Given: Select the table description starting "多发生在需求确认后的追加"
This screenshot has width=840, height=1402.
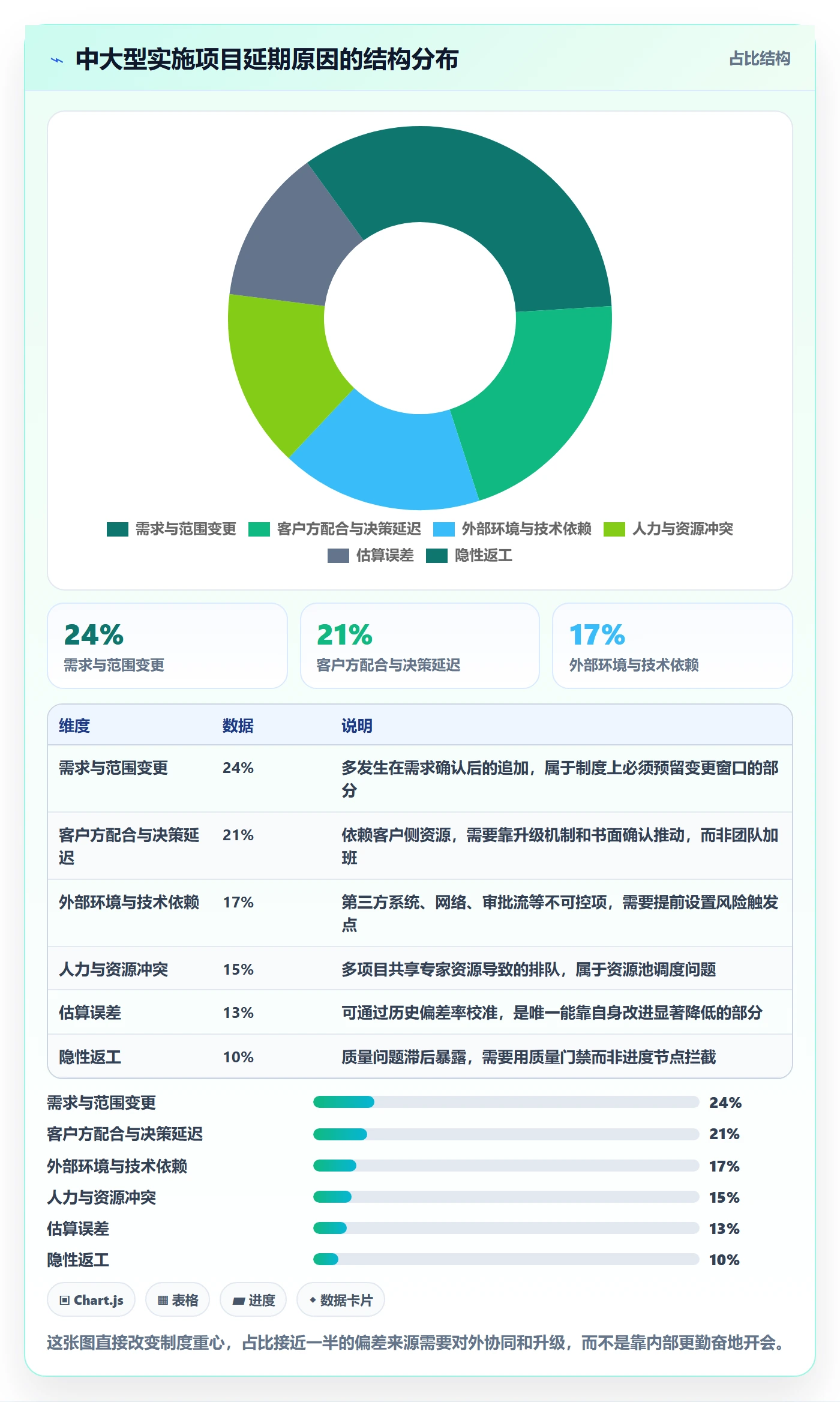Looking at the screenshot, I should pyautogui.click(x=560, y=779).
